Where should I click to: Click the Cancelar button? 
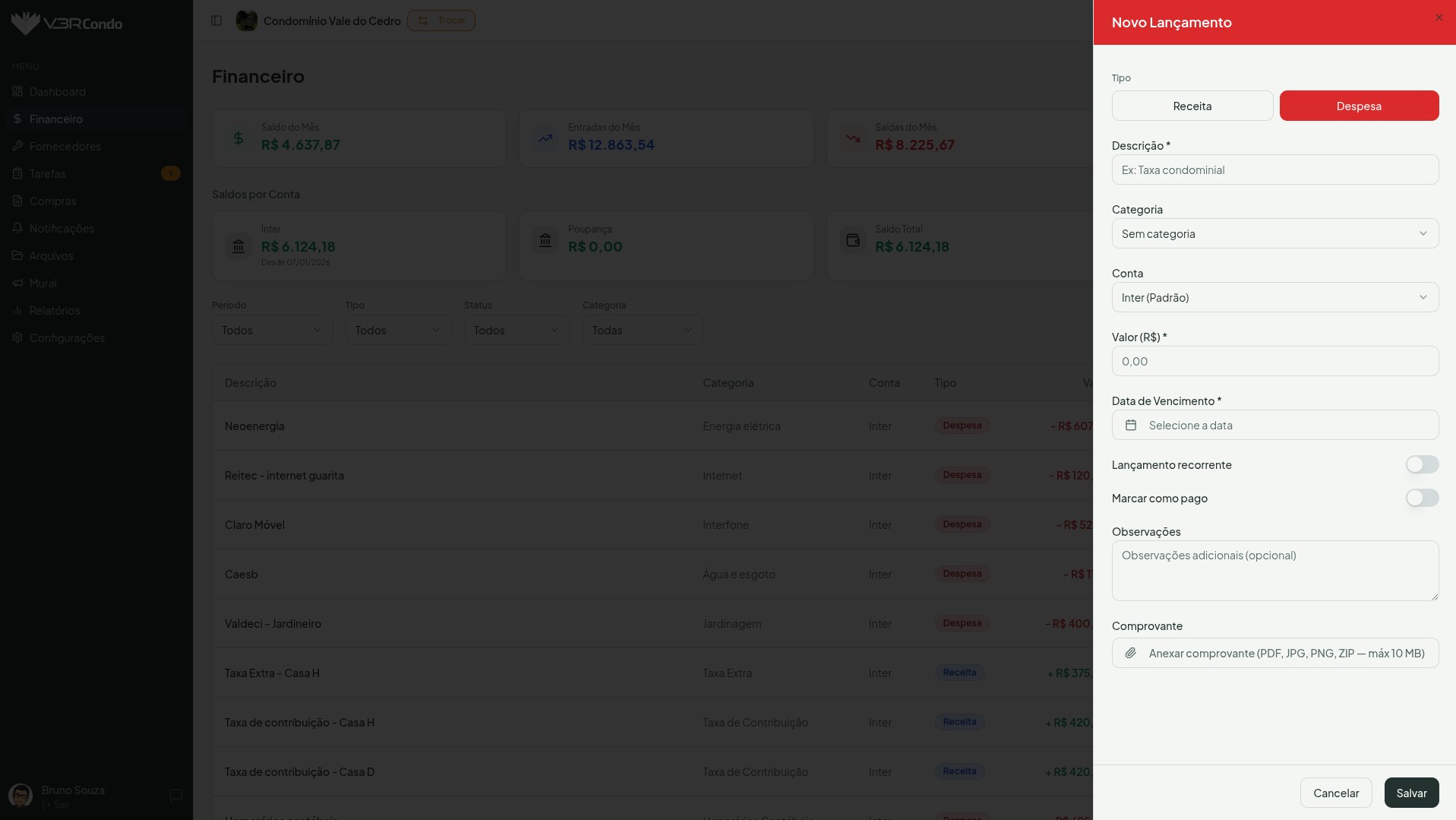[1335, 793]
